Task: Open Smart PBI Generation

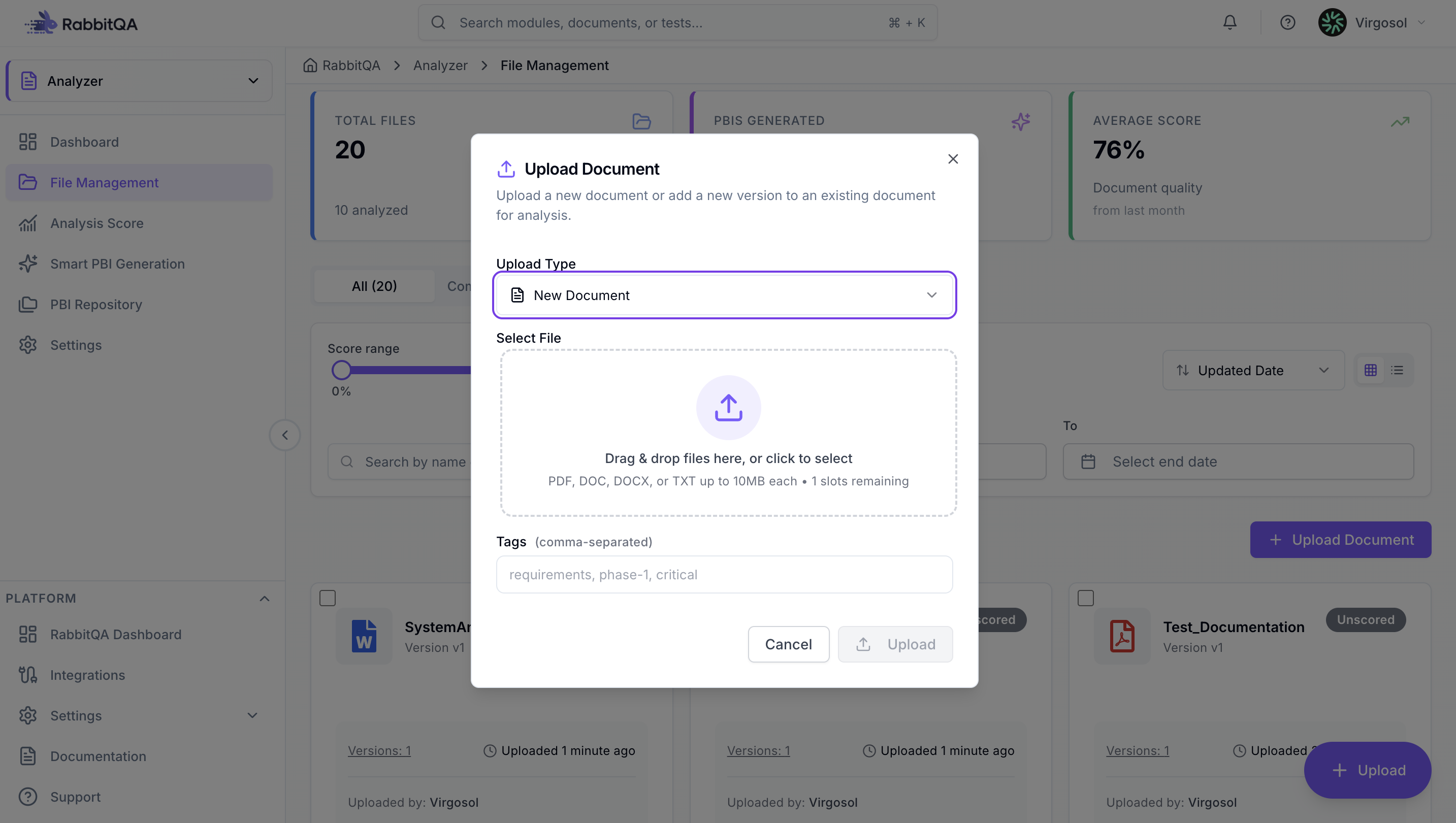Action: [139, 264]
